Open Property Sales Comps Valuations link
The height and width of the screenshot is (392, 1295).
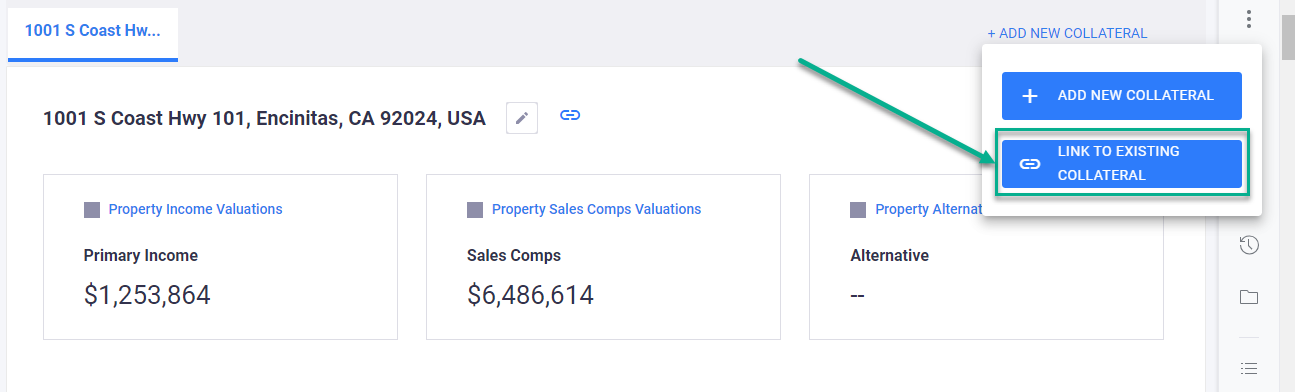click(x=596, y=209)
